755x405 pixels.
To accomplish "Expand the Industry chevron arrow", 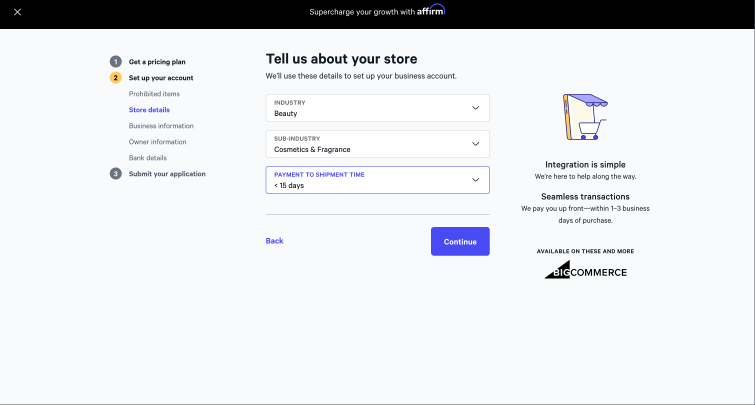I will (x=475, y=108).
